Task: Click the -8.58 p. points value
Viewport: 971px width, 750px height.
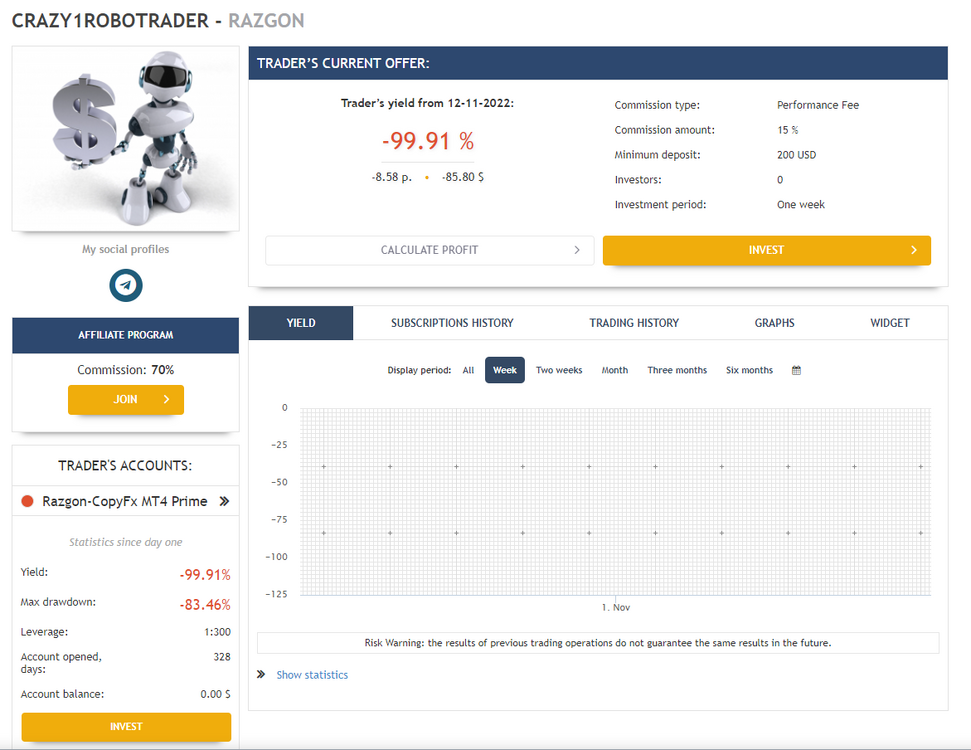Action: coord(391,177)
